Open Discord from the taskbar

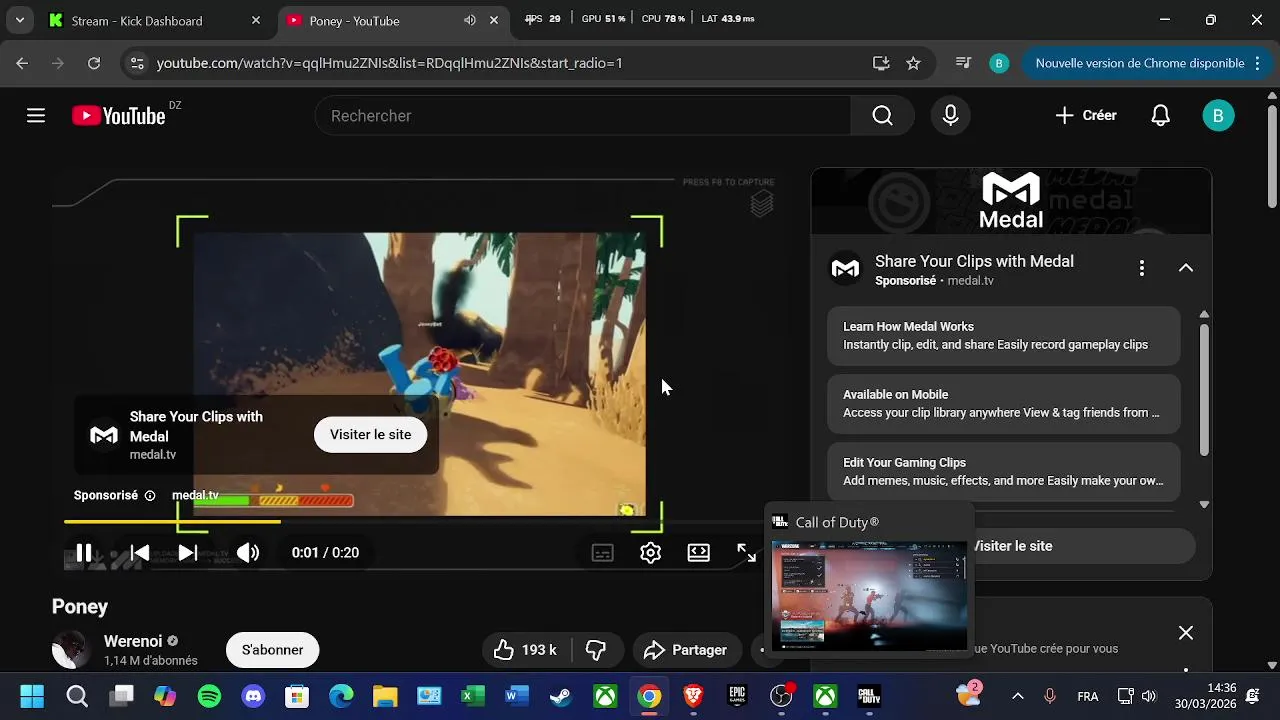tap(253, 696)
